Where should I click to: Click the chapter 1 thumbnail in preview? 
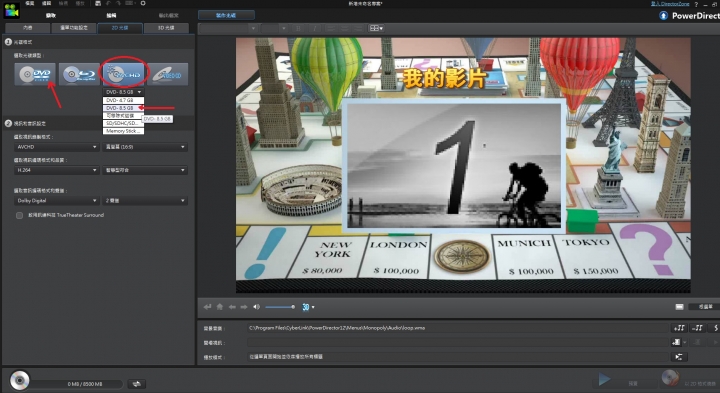[x=454, y=166]
